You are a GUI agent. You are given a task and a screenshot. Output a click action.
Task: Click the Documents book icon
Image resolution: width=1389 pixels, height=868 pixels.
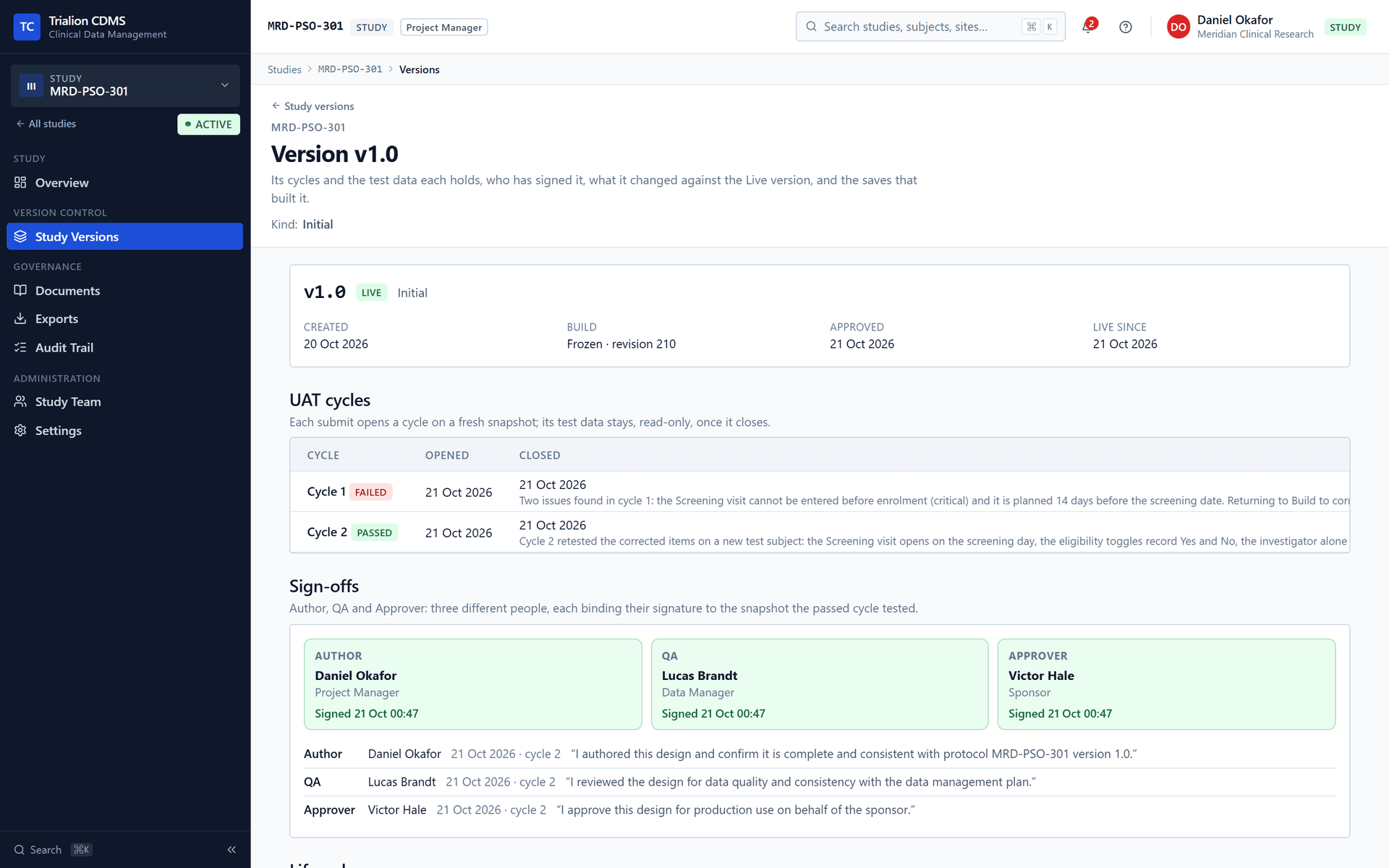[20, 290]
